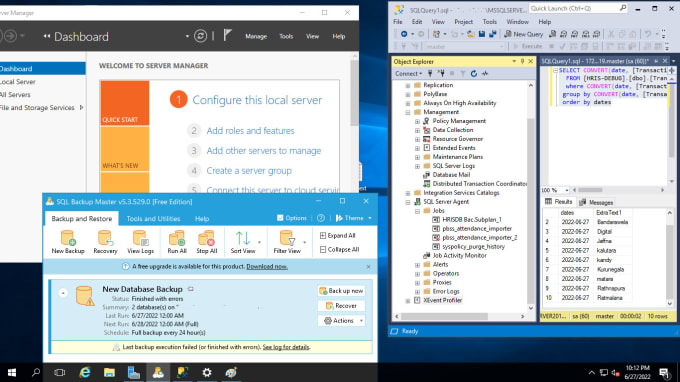Switch to the Tools and Utilities tab
680x382 pixels.
153,219
